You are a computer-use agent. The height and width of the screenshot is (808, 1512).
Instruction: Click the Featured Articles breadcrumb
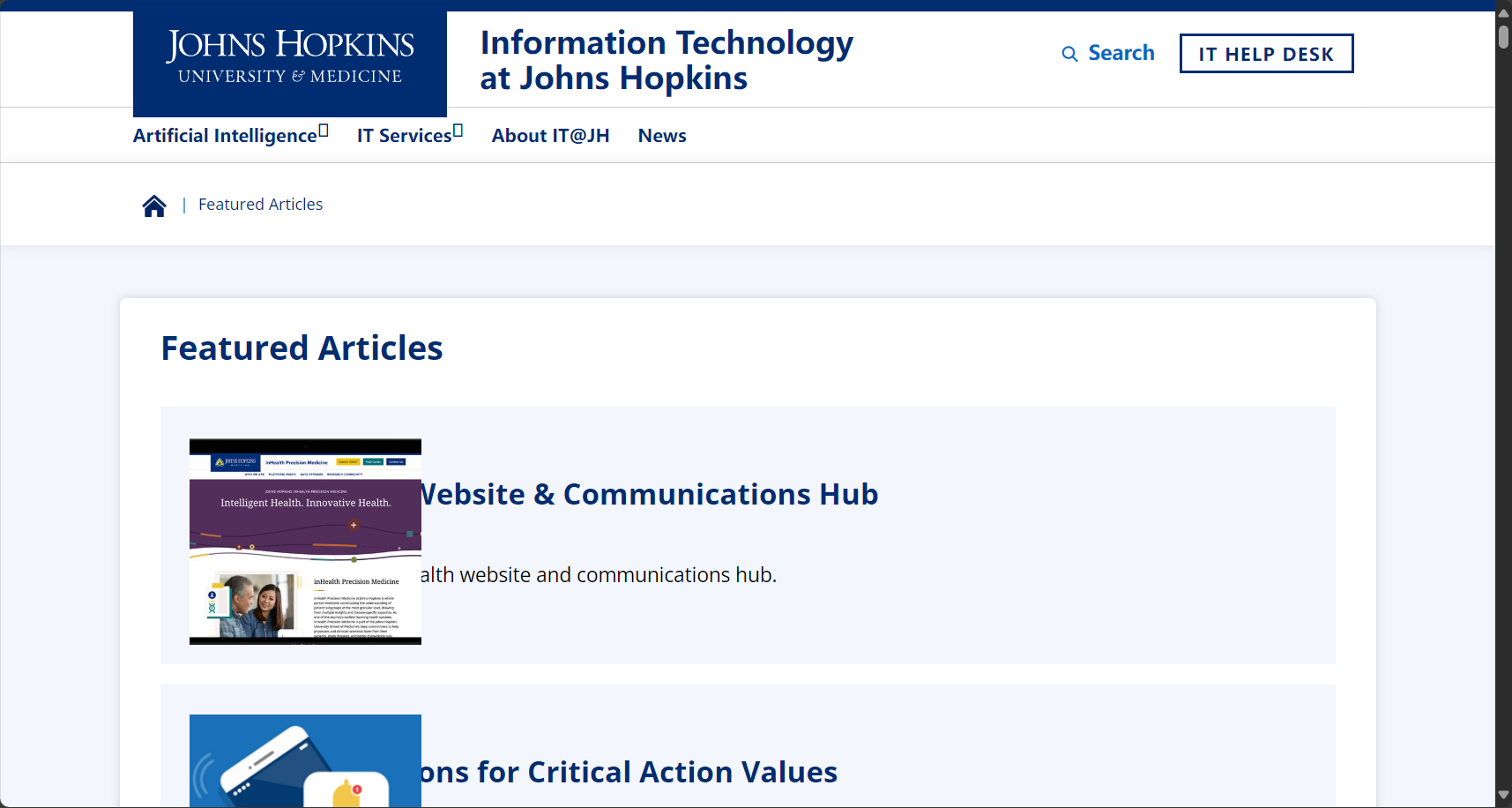[260, 204]
